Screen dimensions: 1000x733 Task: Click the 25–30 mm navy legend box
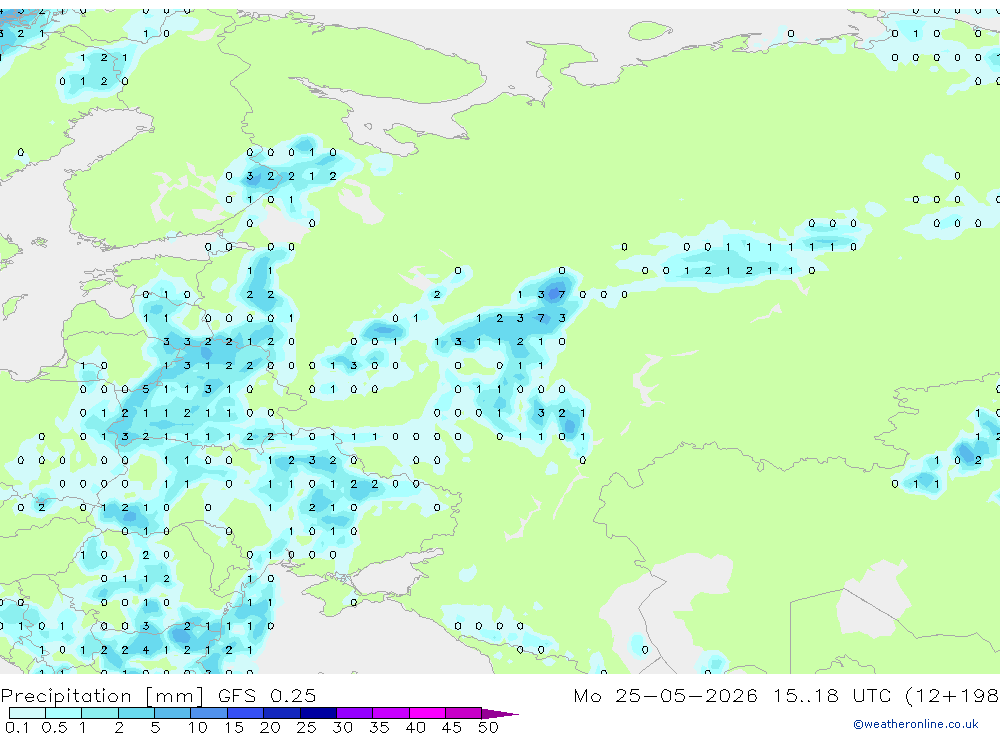click(318, 713)
